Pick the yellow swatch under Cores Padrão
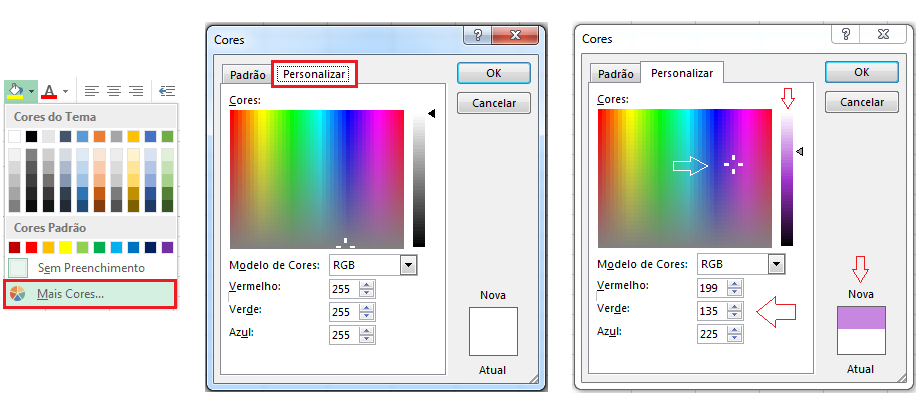This screenshot has width=923, height=413. 65,247
